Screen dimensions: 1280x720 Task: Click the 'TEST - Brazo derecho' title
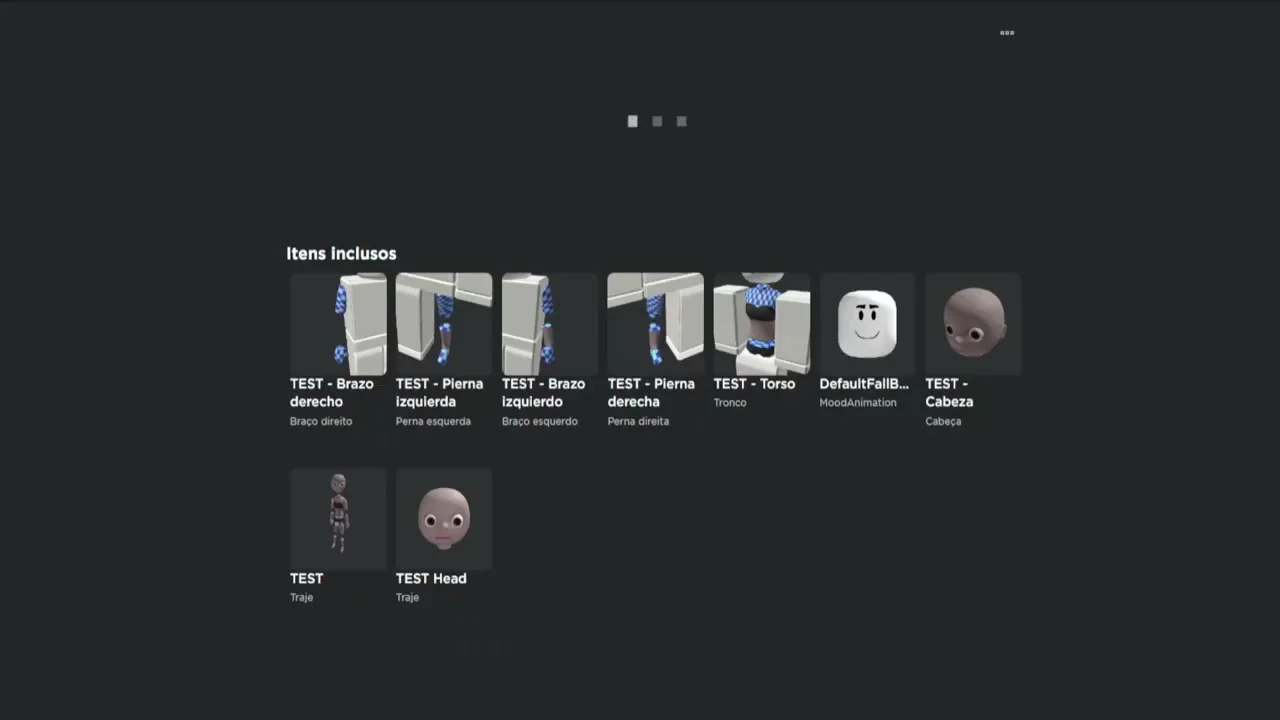[x=332, y=393]
